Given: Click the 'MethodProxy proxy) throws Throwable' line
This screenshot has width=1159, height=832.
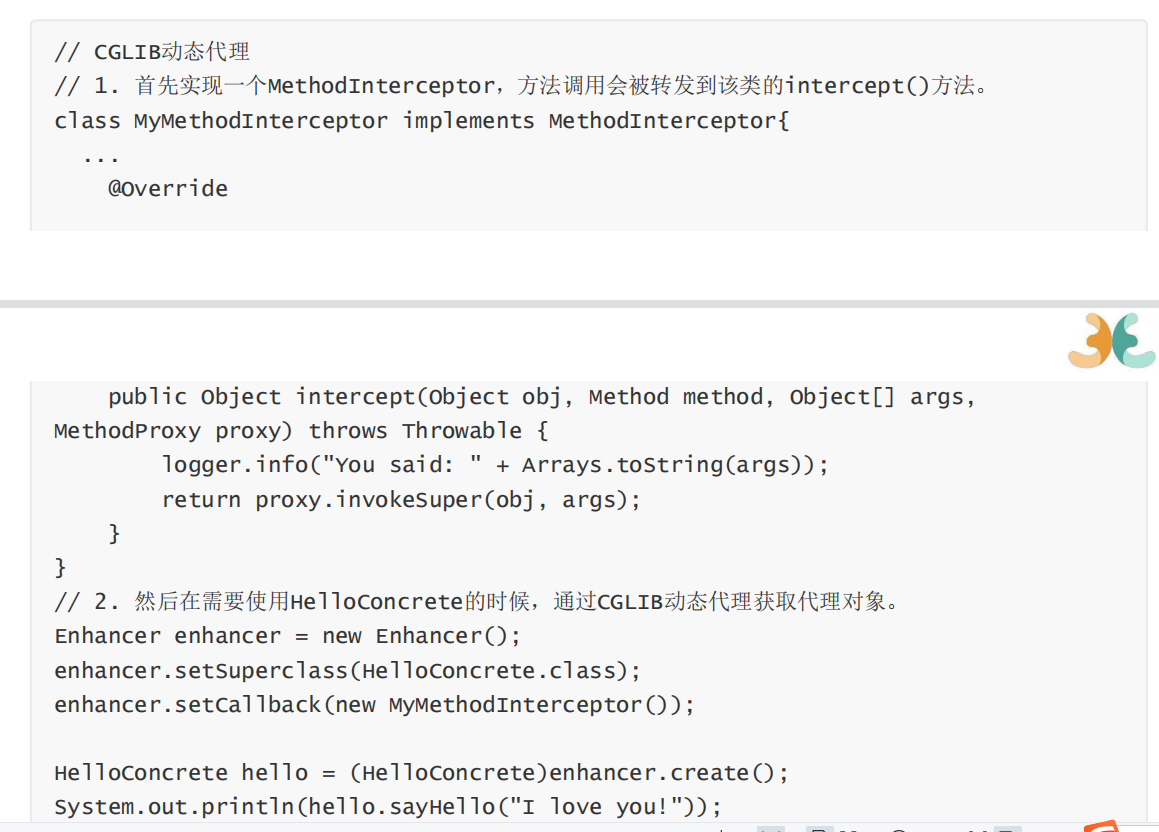Looking at the screenshot, I should point(301,431).
